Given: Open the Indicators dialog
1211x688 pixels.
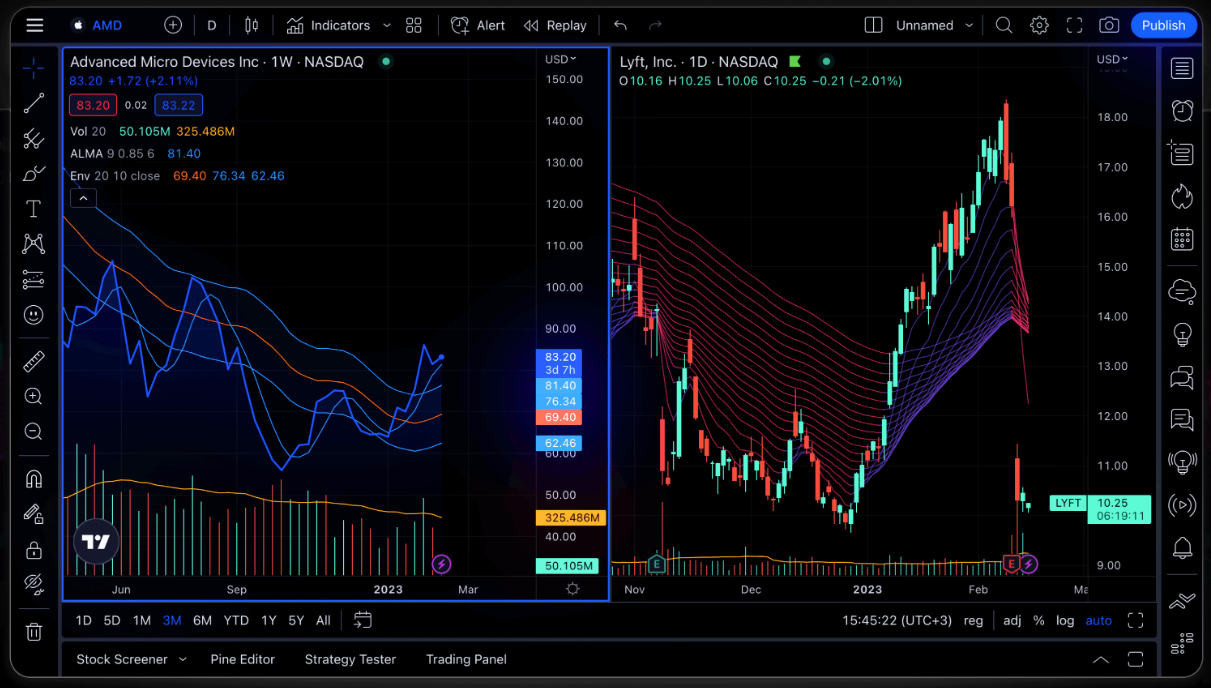Looking at the screenshot, I should 328,25.
